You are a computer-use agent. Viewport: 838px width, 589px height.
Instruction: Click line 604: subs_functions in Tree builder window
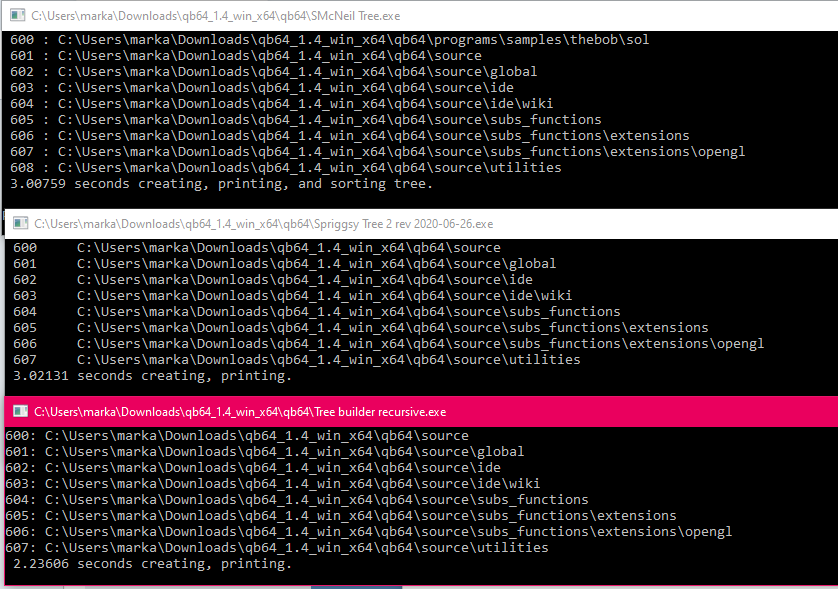point(297,500)
